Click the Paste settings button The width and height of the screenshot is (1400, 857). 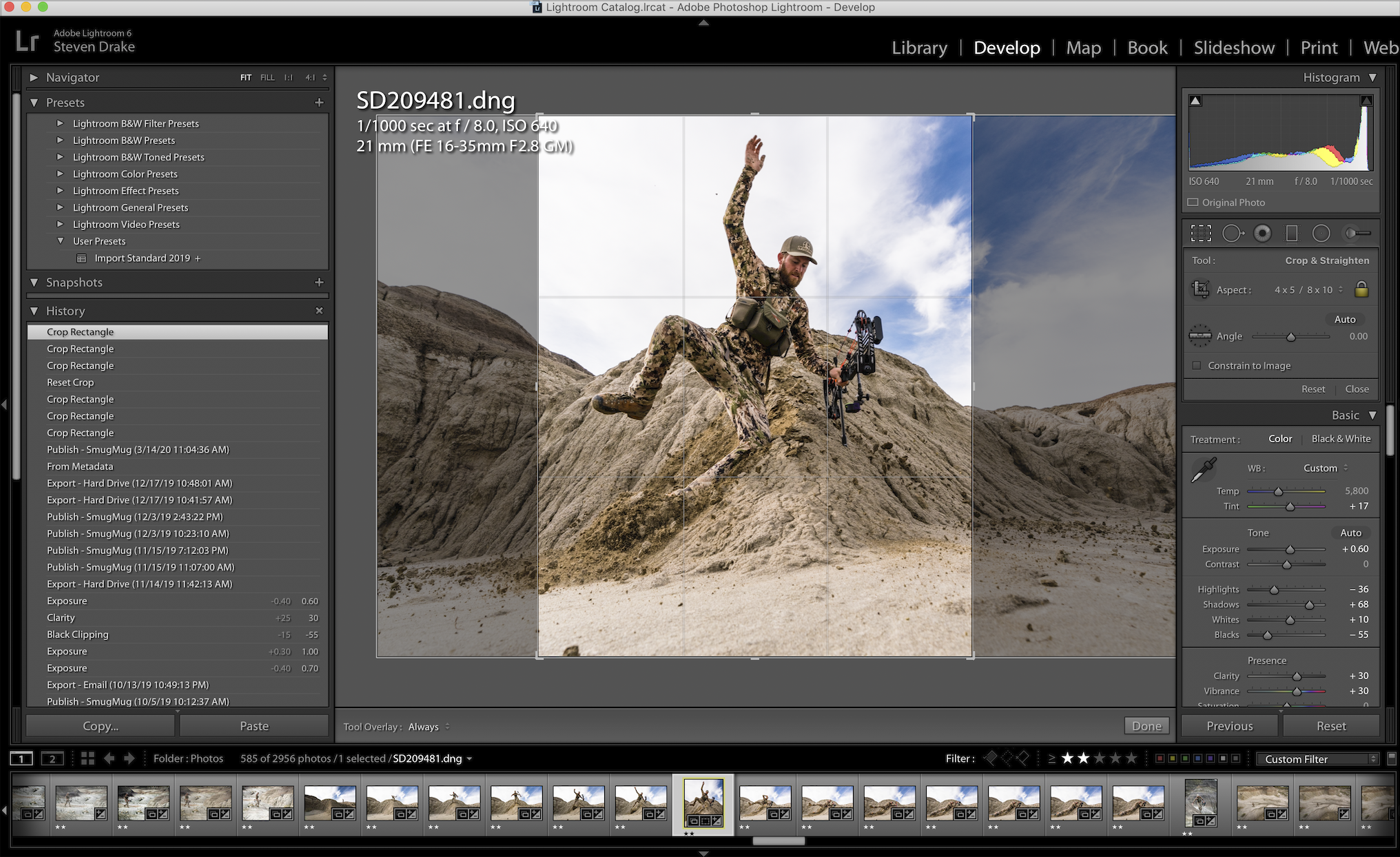(254, 726)
